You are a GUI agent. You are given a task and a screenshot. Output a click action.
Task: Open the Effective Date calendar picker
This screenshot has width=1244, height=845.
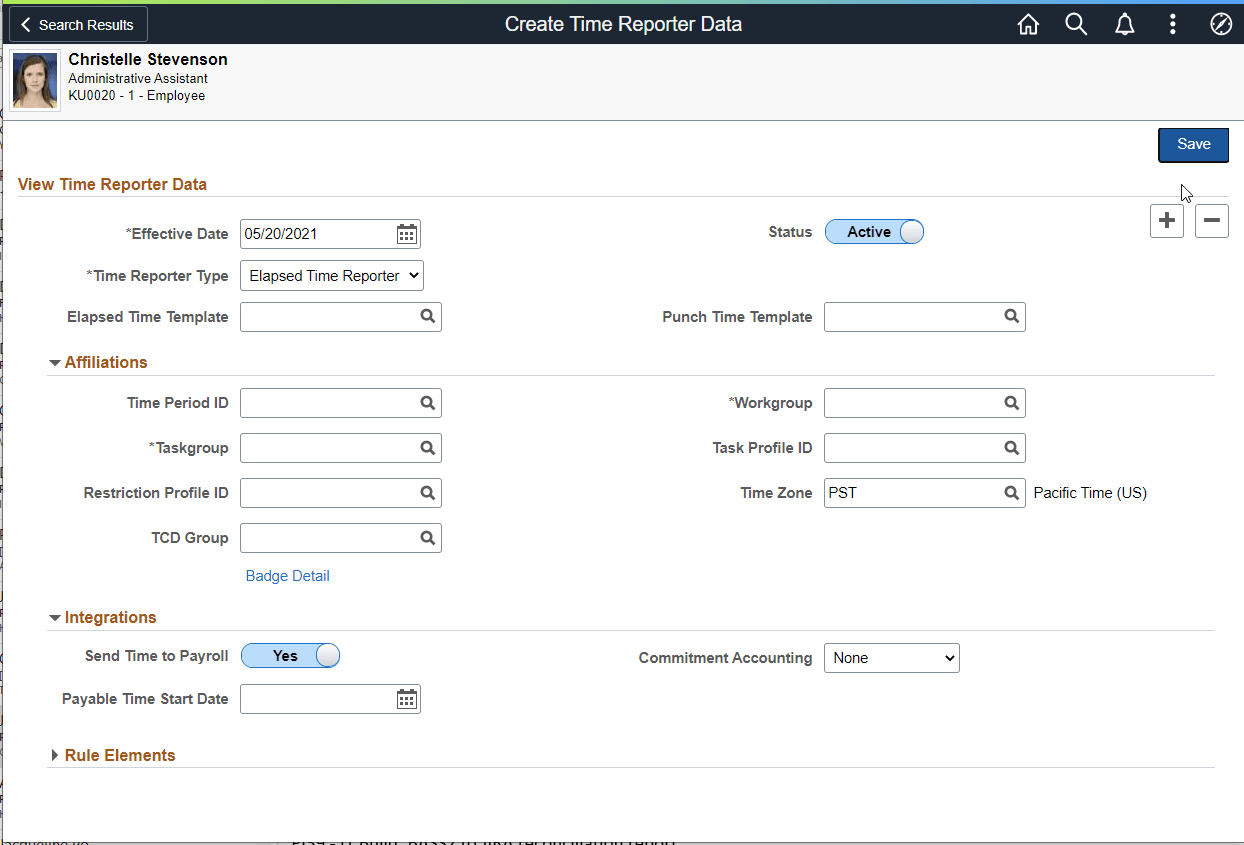pyautogui.click(x=406, y=233)
